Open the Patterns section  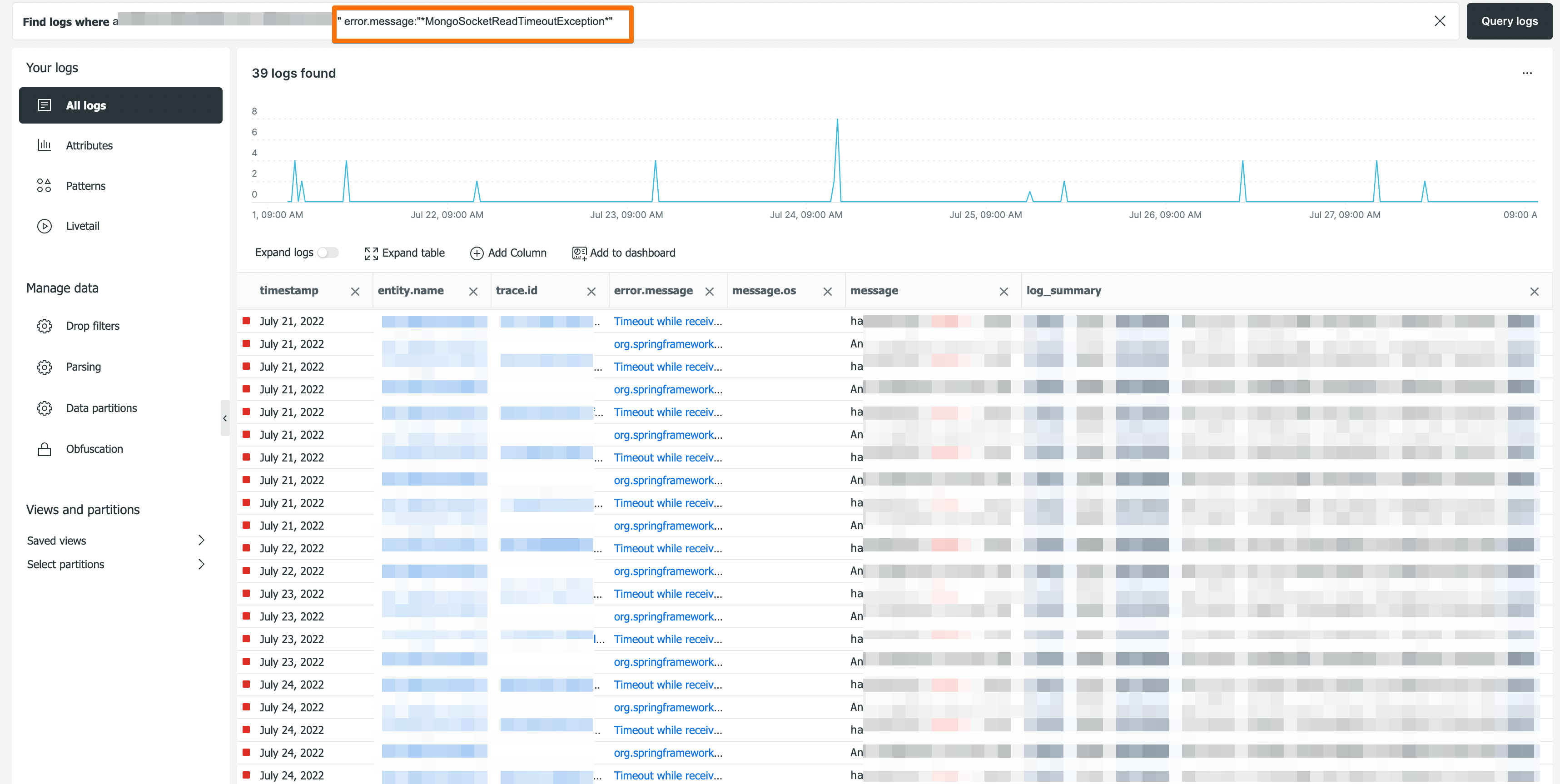point(85,186)
